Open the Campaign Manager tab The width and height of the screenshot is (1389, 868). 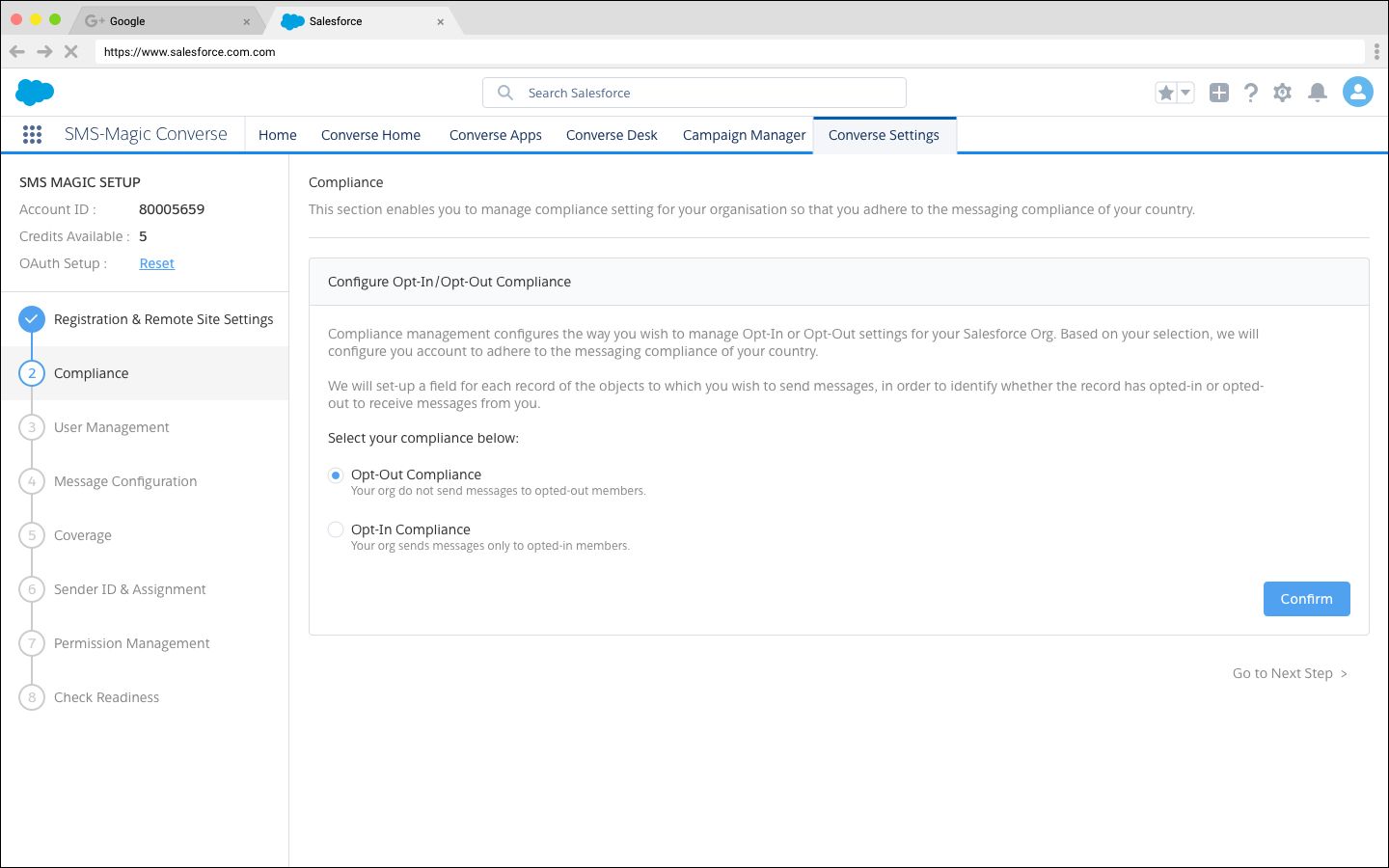pyautogui.click(x=744, y=135)
